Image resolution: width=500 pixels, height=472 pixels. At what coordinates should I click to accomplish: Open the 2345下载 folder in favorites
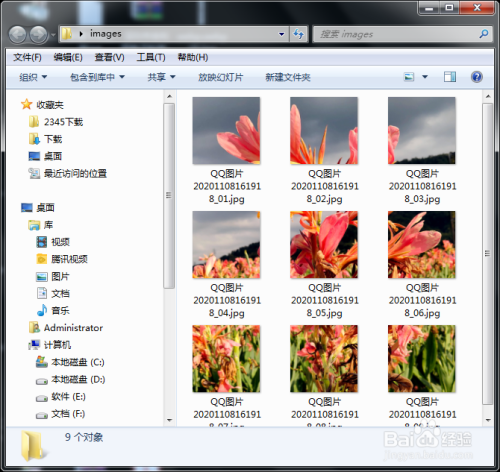pyautogui.click(x=56, y=122)
